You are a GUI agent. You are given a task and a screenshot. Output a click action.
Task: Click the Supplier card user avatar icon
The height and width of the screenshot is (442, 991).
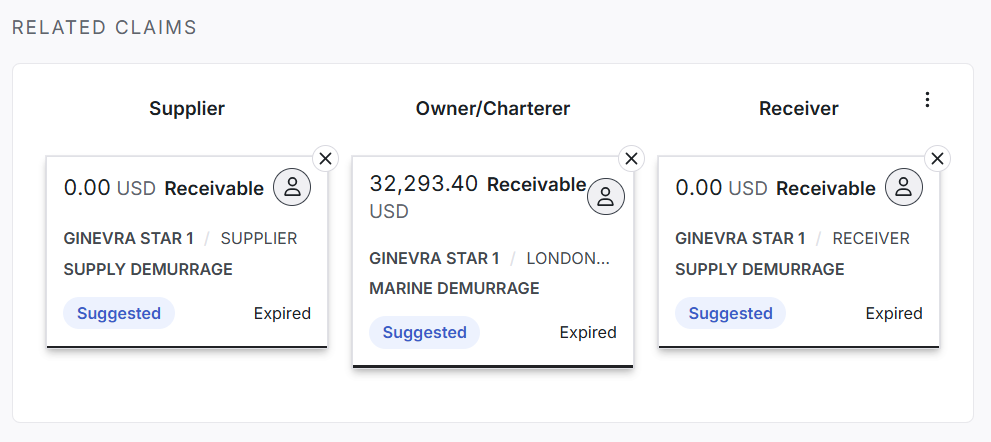point(292,187)
